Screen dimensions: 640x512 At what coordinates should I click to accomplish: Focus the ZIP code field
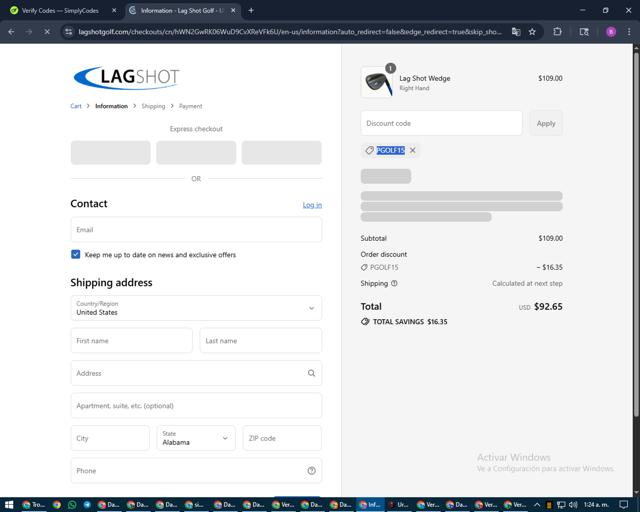click(x=282, y=438)
